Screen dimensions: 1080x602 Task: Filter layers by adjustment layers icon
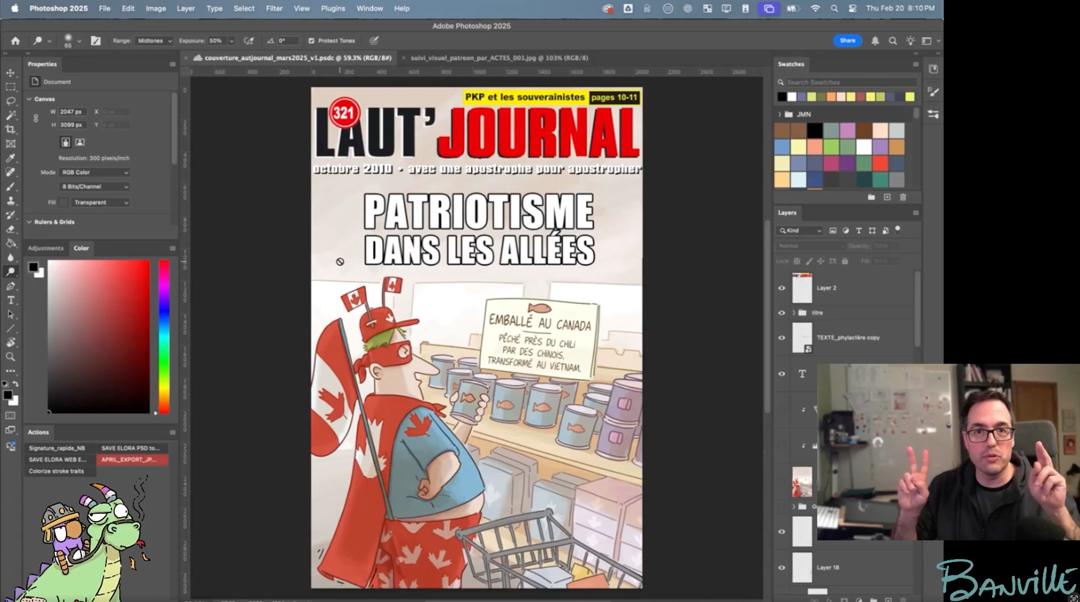point(846,231)
